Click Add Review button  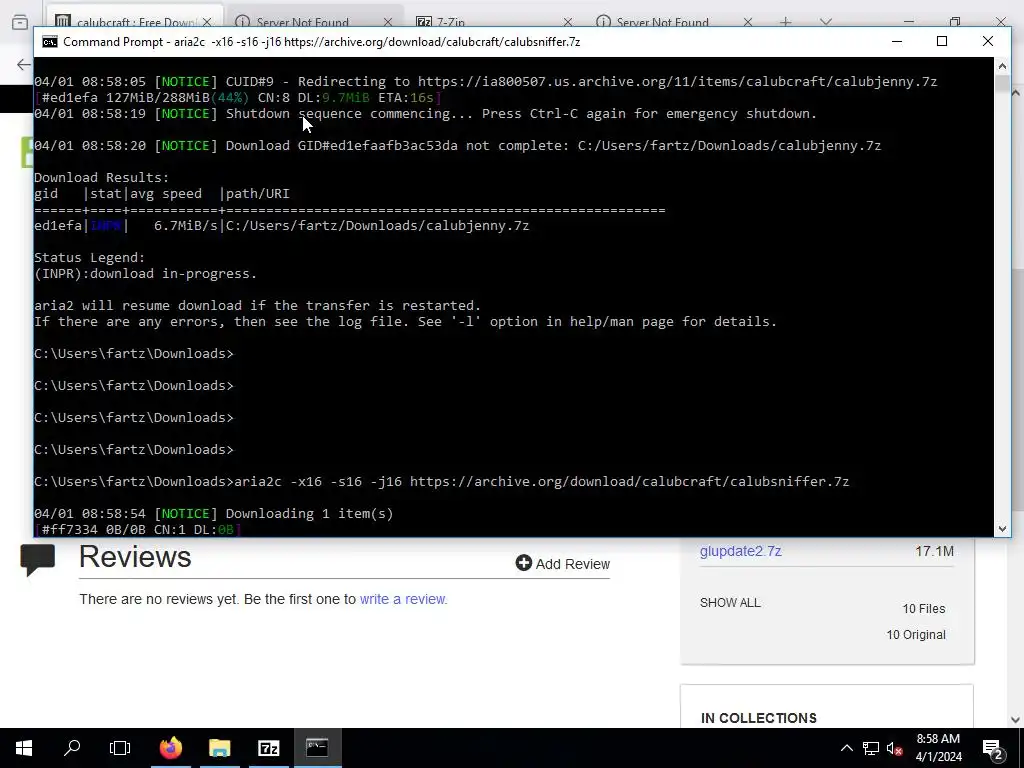click(562, 564)
